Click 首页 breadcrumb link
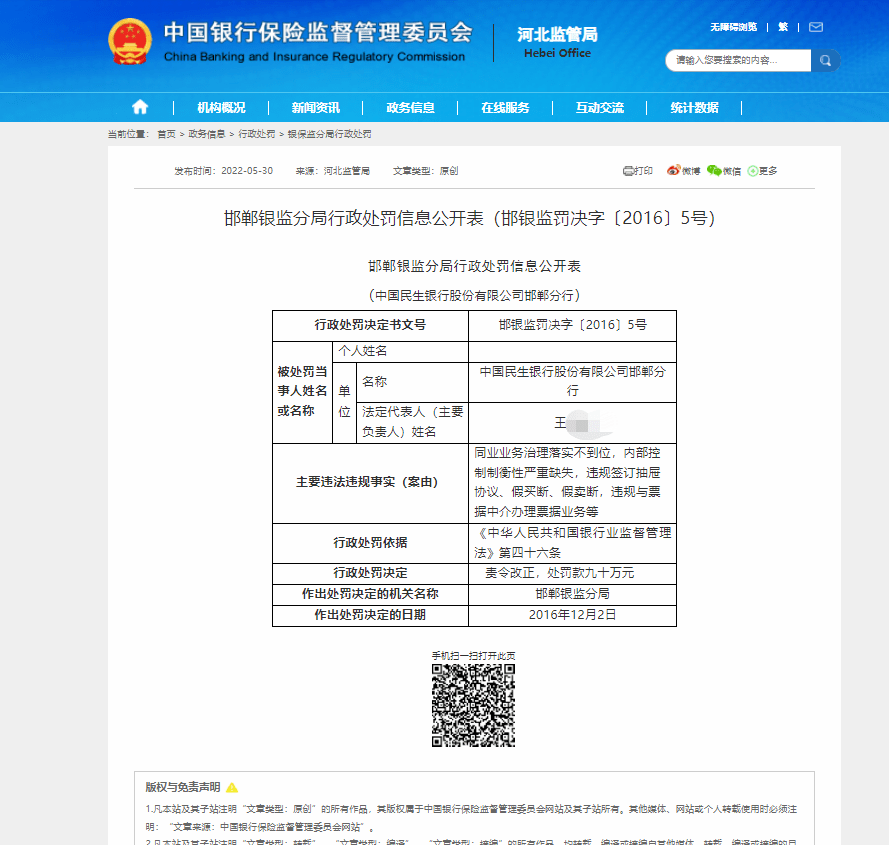The width and height of the screenshot is (889, 845). click(166, 134)
